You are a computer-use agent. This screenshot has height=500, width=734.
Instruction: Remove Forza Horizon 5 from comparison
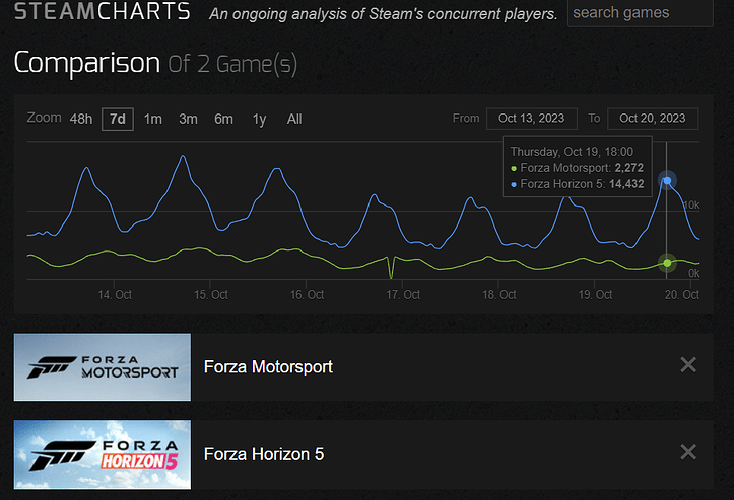coord(688,452)
